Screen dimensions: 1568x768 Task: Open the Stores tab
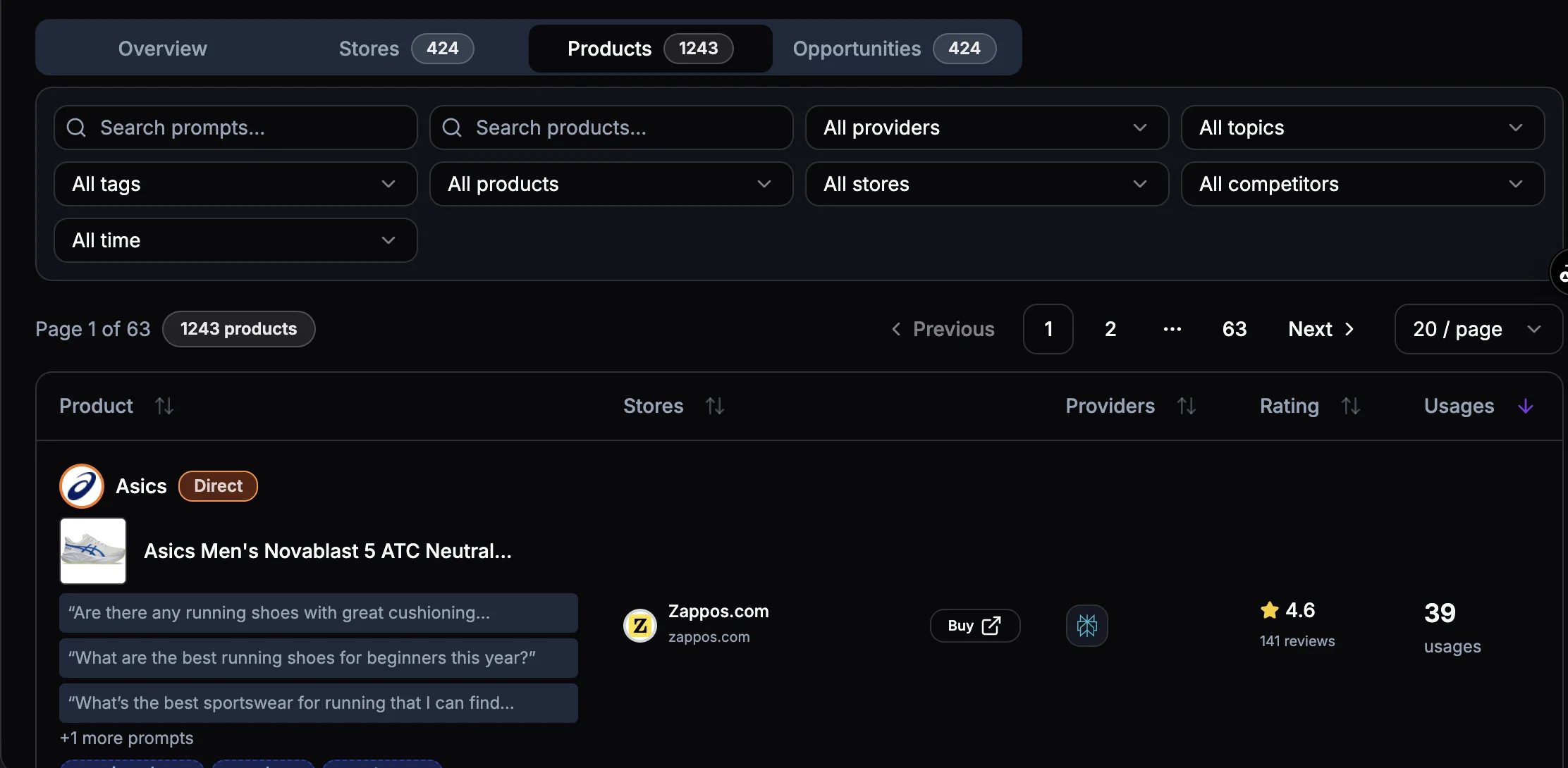(x=369, y=48)
